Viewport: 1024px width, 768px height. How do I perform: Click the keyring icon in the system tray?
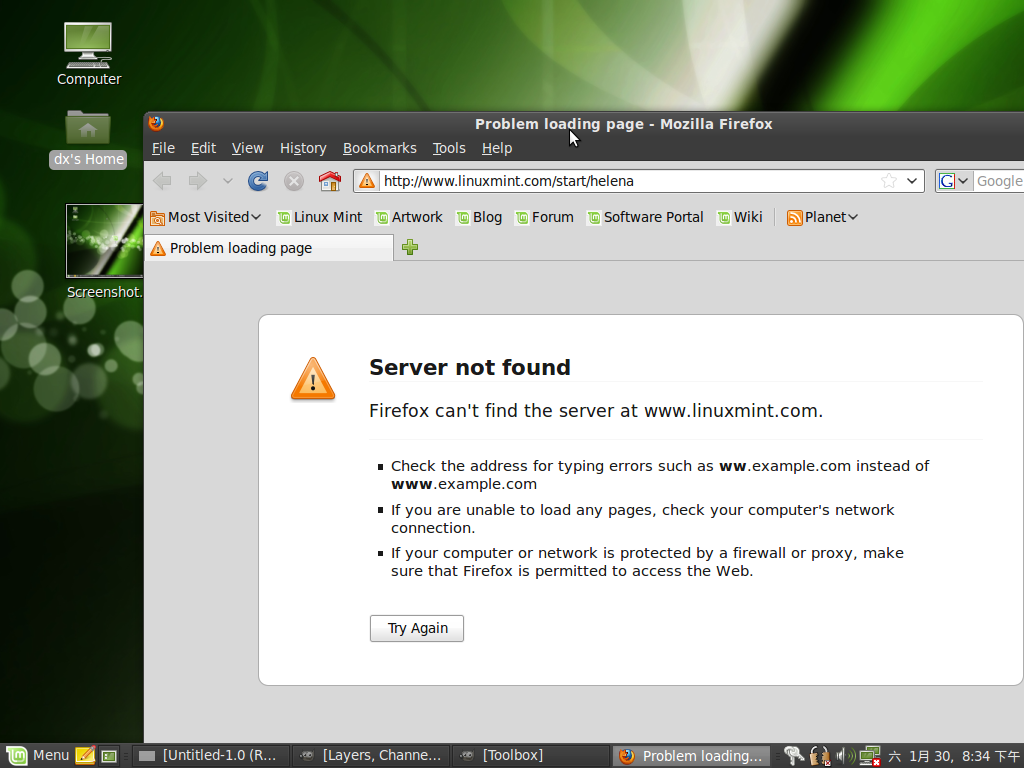(791, 755)
